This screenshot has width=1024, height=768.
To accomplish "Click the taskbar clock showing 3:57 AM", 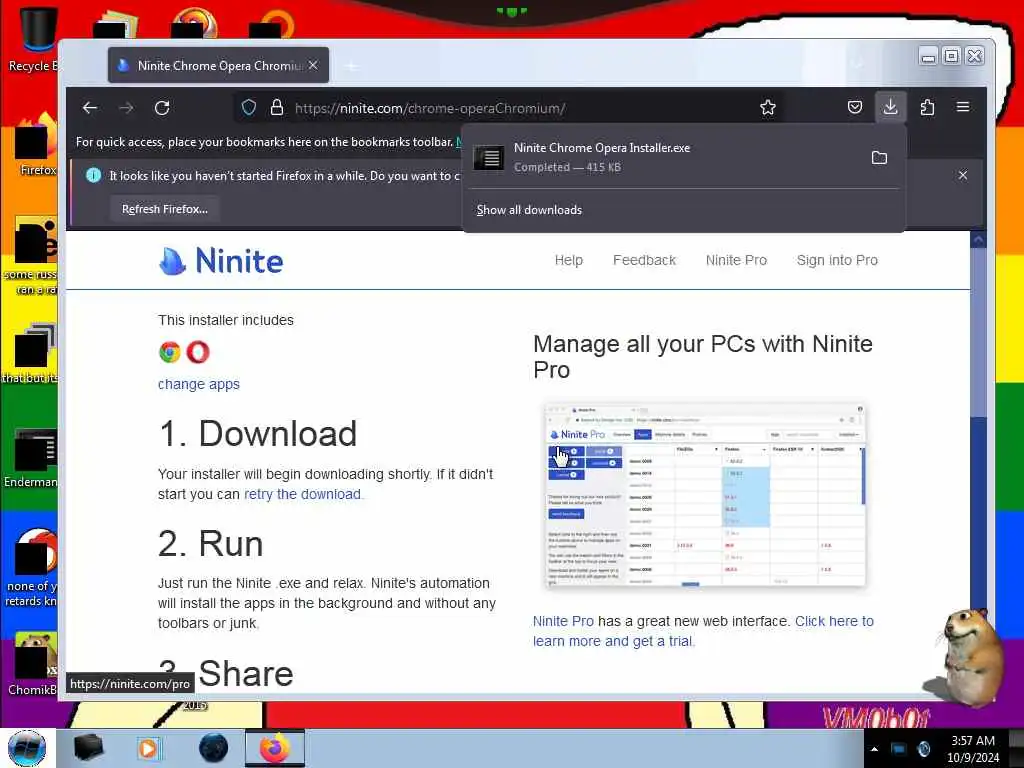I will coord(973,749).
